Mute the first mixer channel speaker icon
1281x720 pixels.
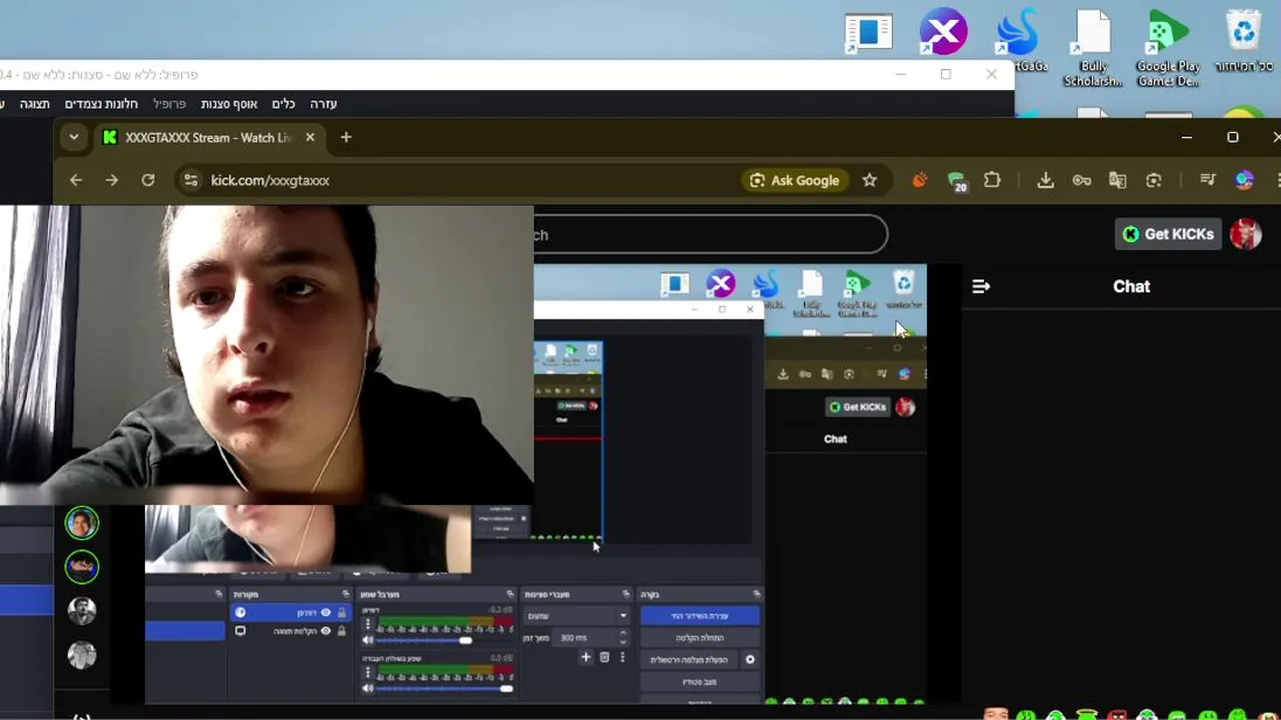pos(368,640)
